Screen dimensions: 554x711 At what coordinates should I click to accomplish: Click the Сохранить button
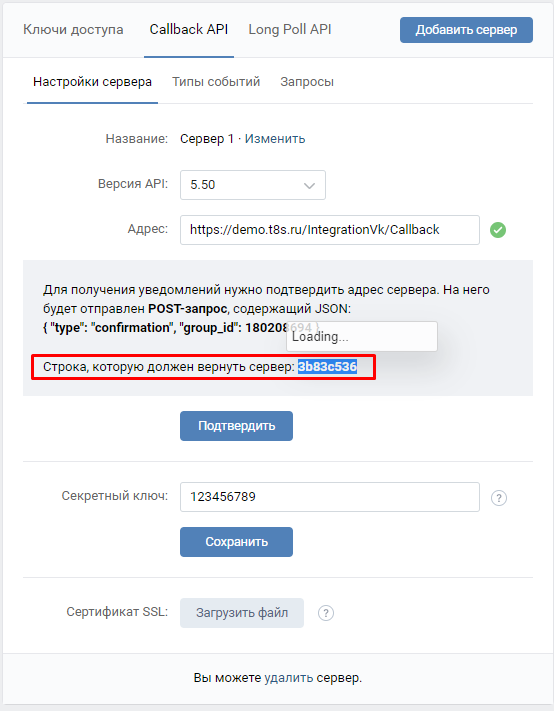(236, 542)
